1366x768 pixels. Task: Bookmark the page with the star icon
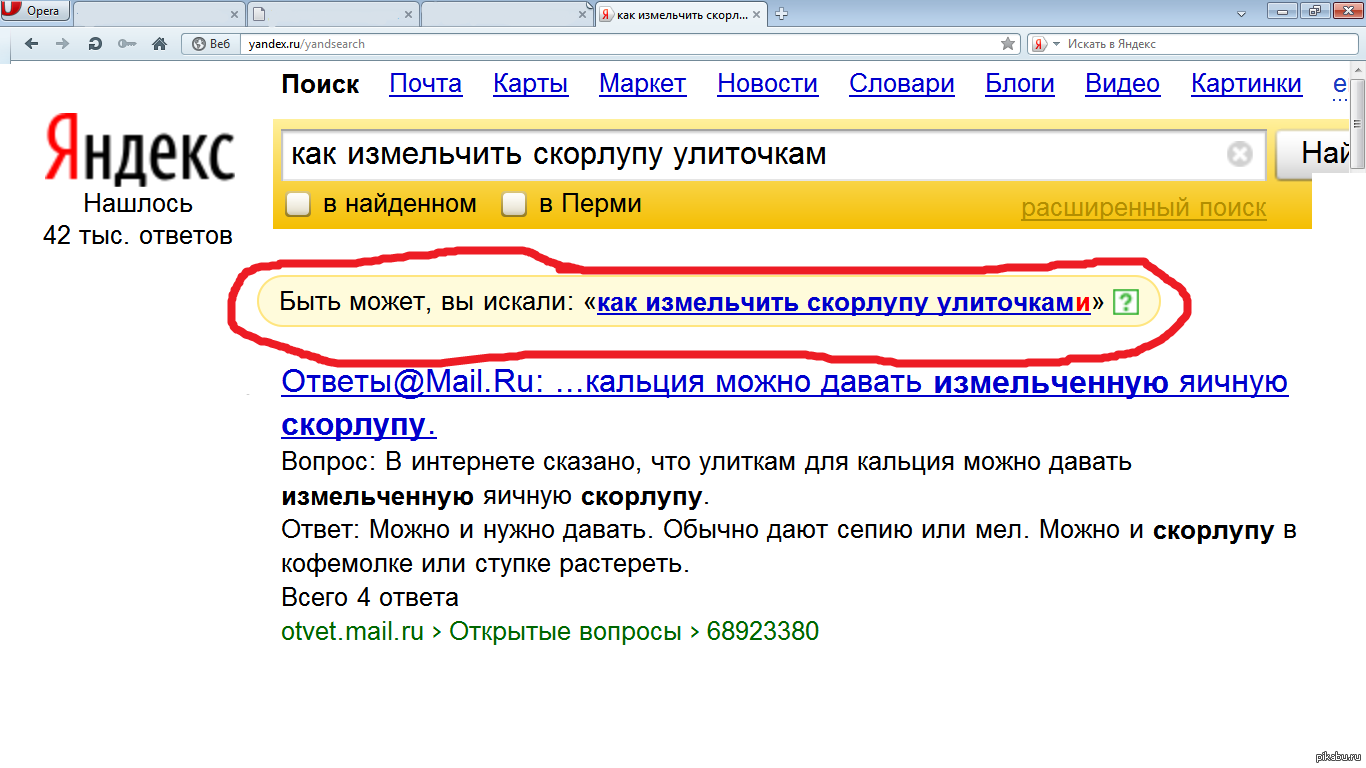[1008, 44]
